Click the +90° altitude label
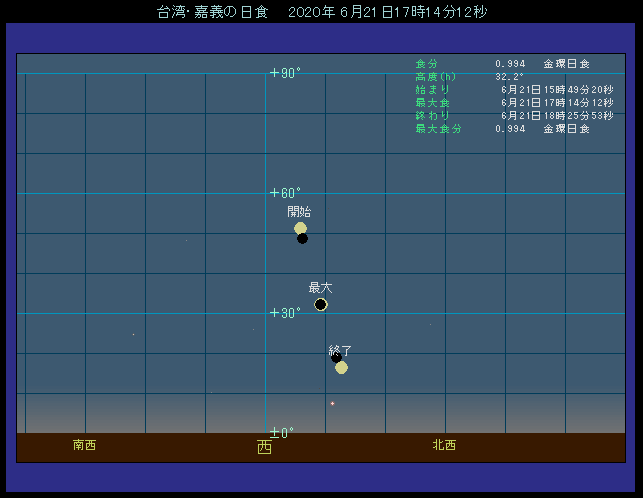The image size is (643, 498). pos(285,73)
